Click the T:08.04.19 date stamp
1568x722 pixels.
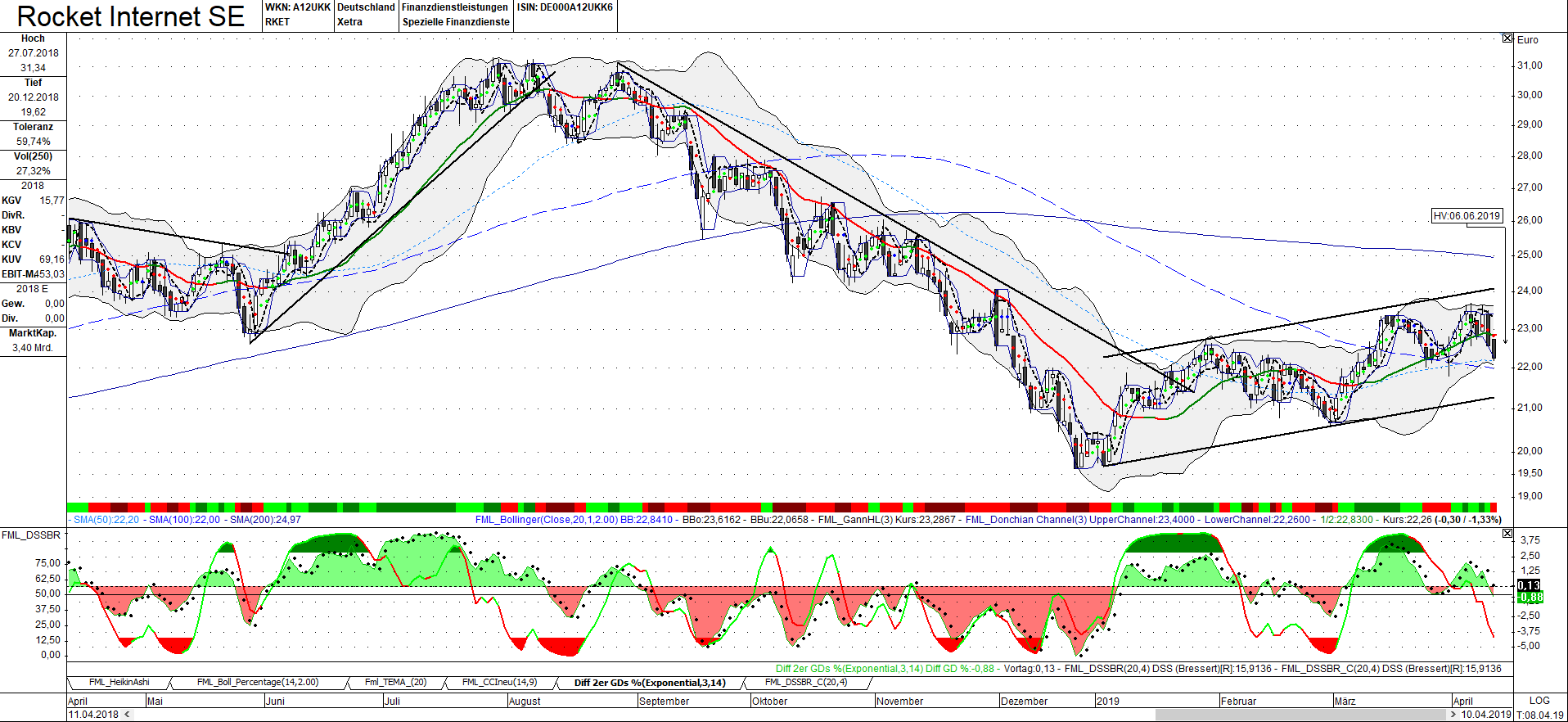[1540, 715]
